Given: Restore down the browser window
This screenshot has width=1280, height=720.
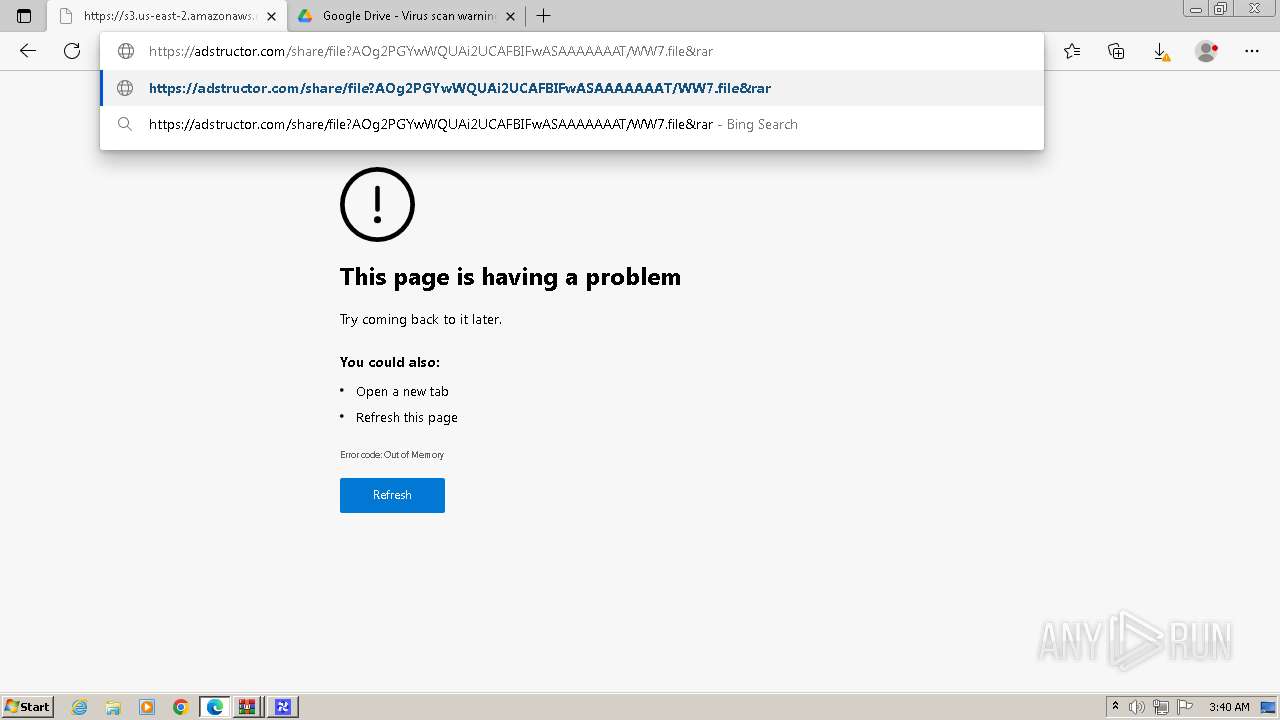Looking at the screenshot, I should 1221,9.
